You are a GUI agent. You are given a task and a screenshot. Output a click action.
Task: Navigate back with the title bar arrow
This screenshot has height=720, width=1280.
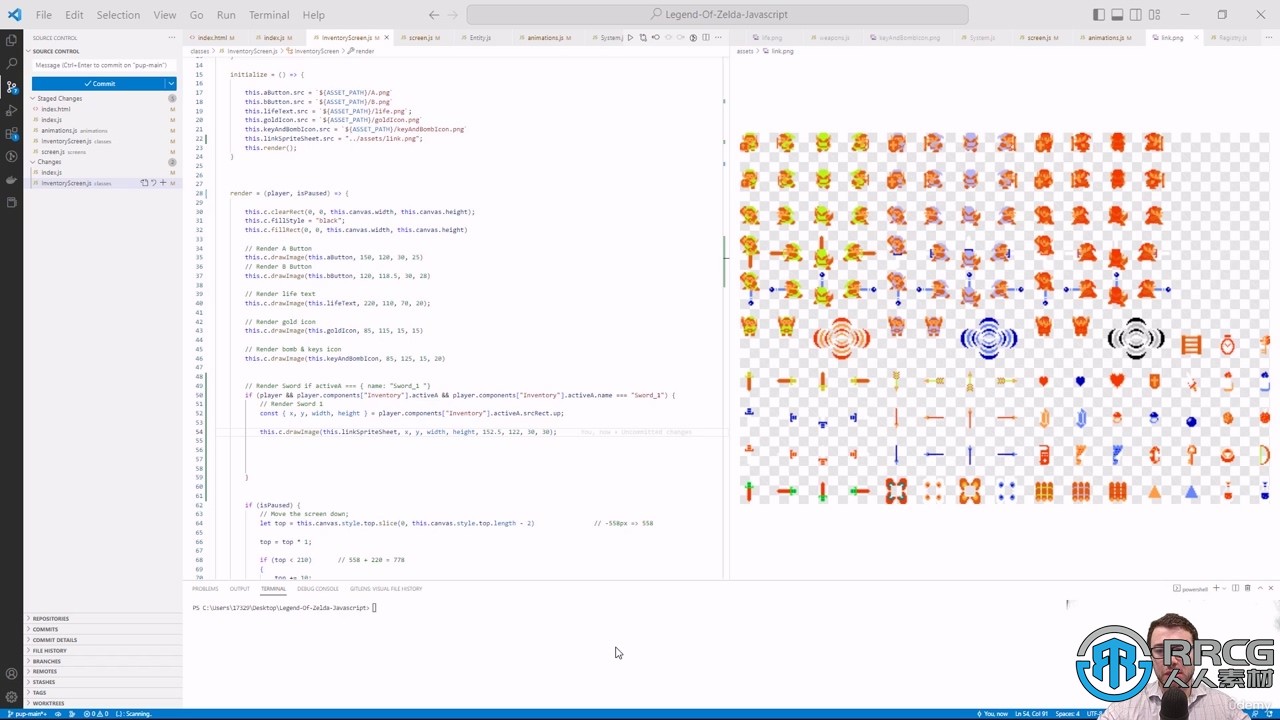(433, 15)
